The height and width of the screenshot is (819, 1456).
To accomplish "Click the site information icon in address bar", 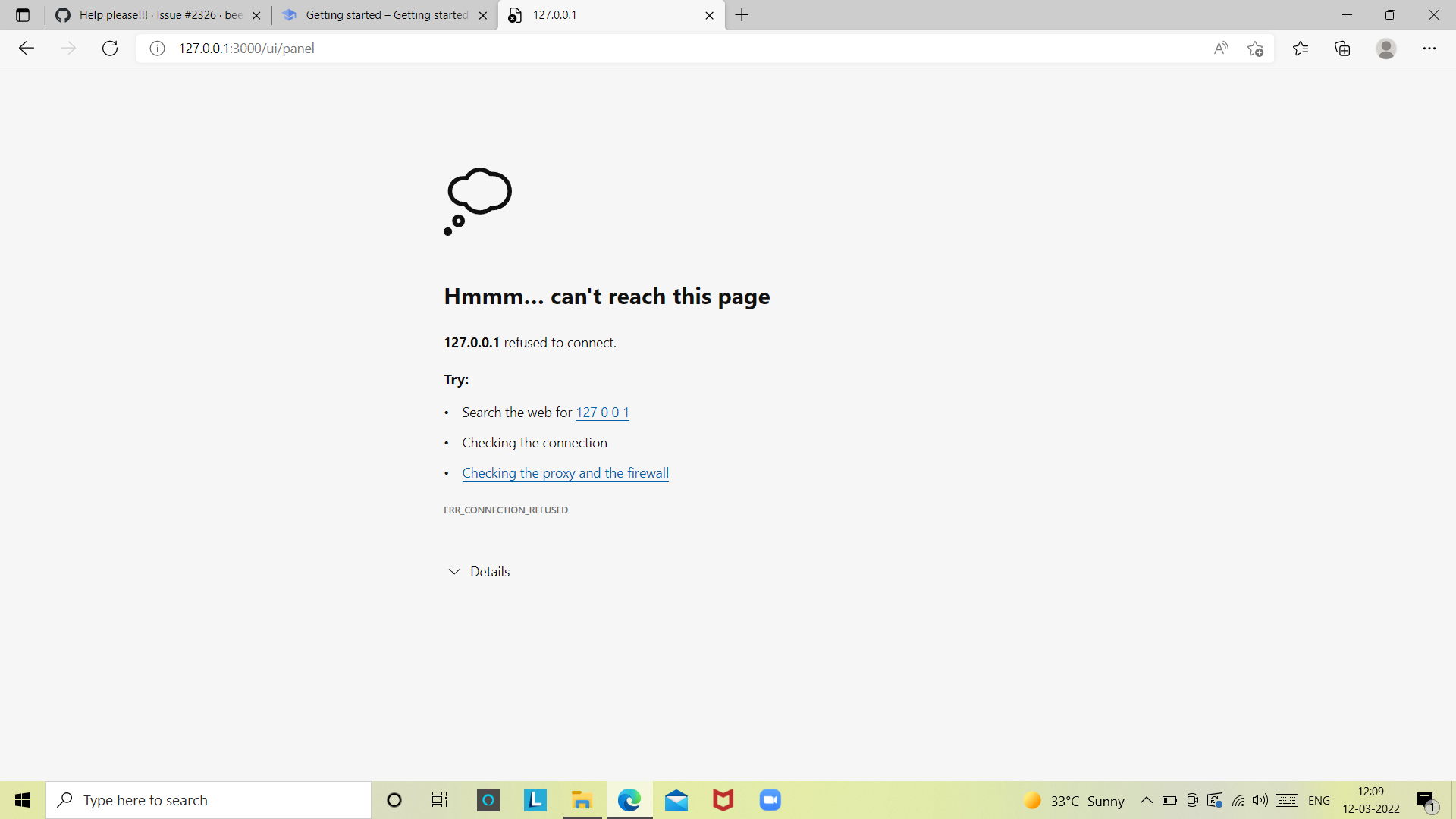I will [x=157, y=48].
